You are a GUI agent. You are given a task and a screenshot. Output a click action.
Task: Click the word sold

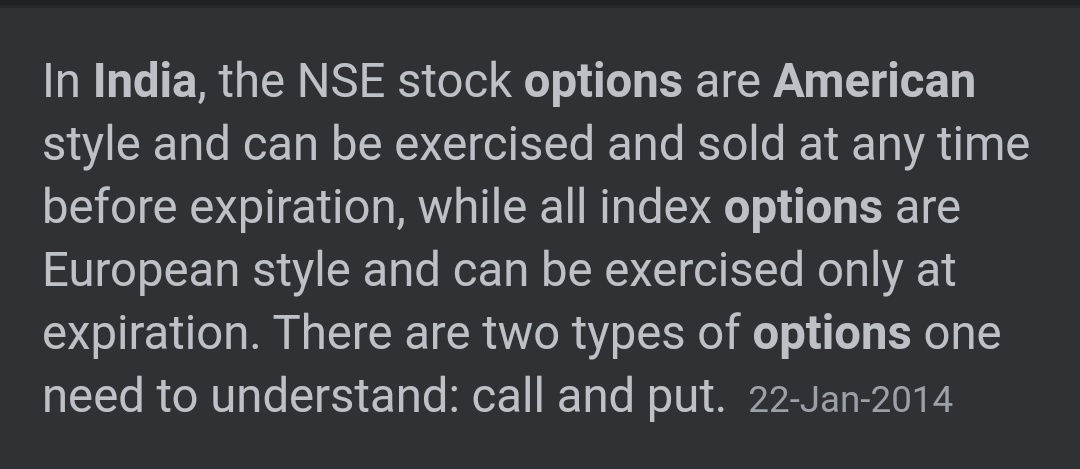click(741, 145)
